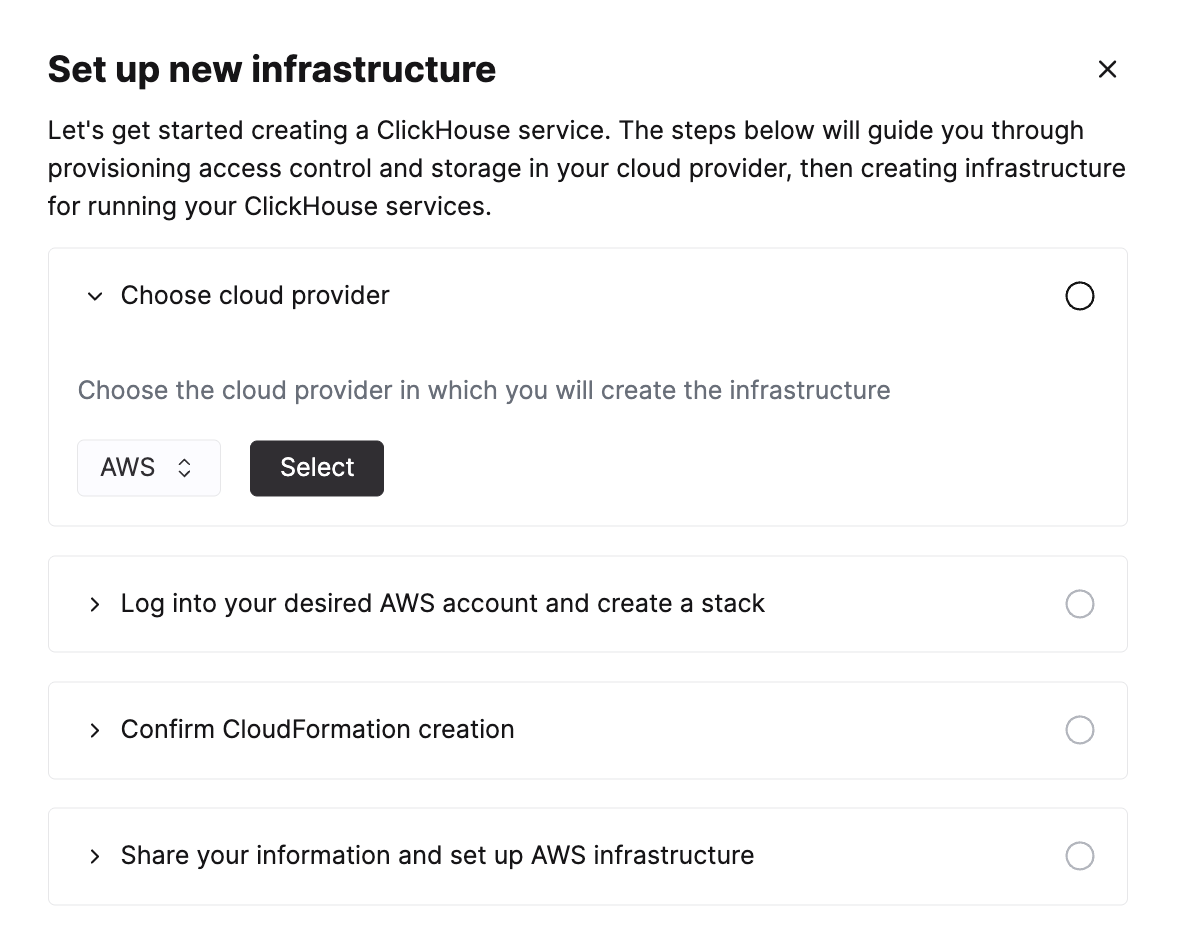Click the Log into AWS account status circle

click(1079, 604)
